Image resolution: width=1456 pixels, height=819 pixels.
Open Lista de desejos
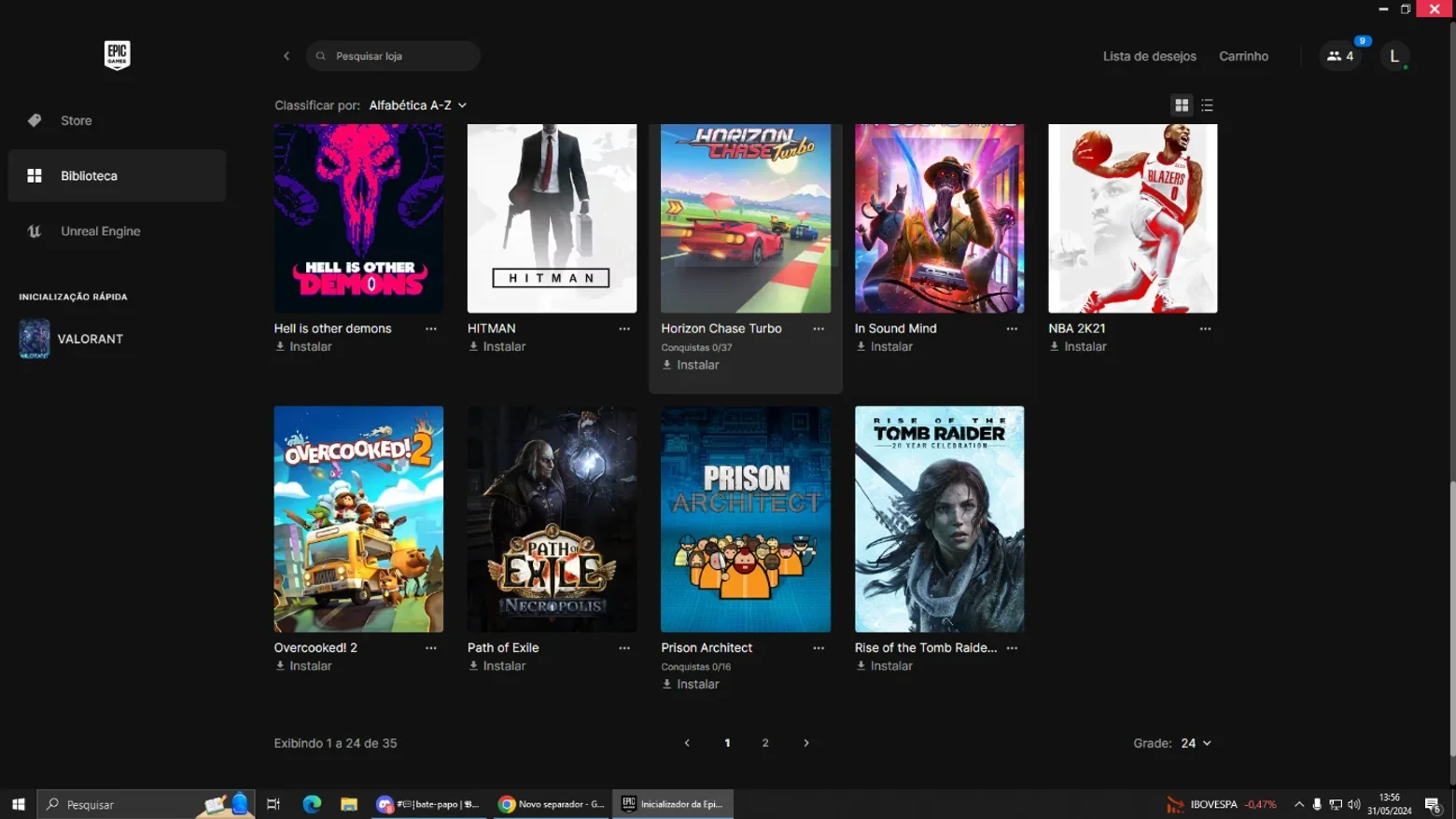pos(1149,56)
